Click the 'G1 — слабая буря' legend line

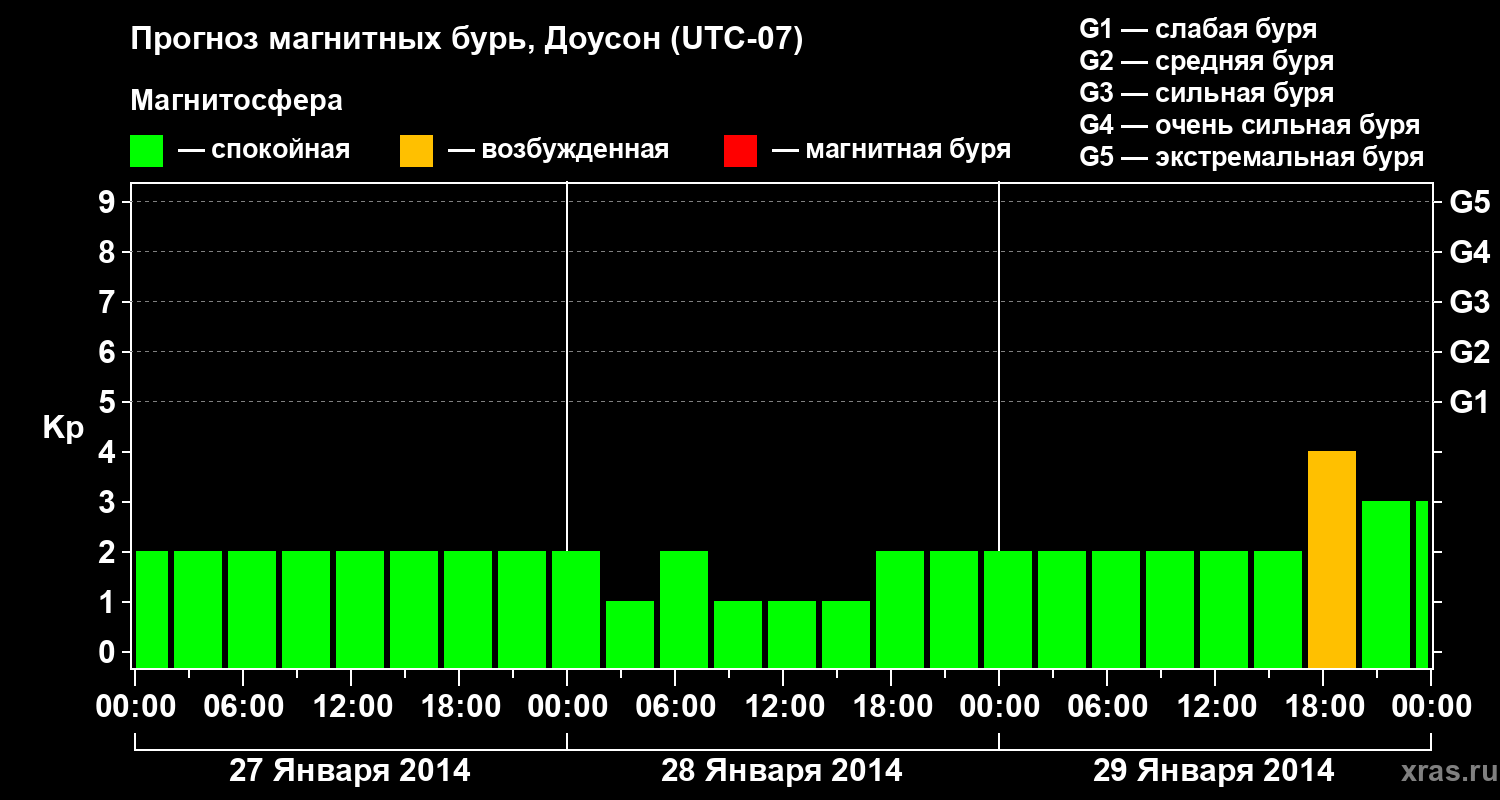tap(1198, 29)
